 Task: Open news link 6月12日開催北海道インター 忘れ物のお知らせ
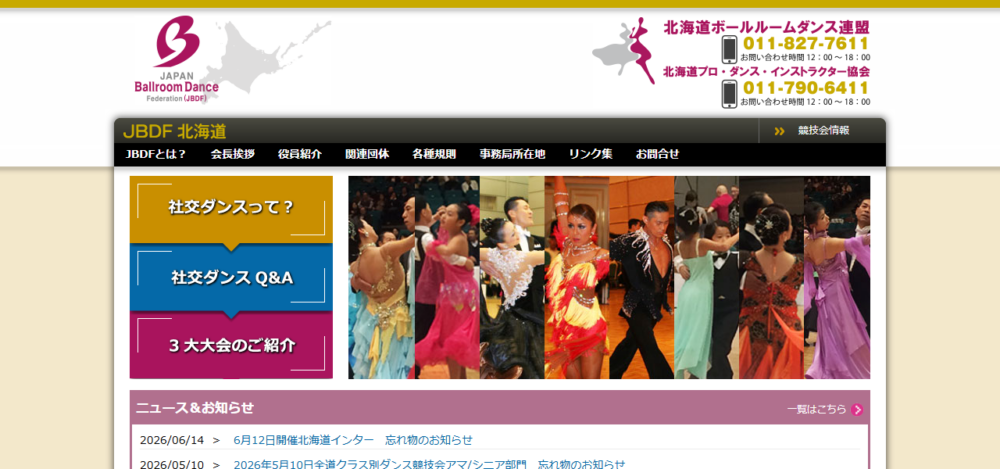click(x=353, y=440)
